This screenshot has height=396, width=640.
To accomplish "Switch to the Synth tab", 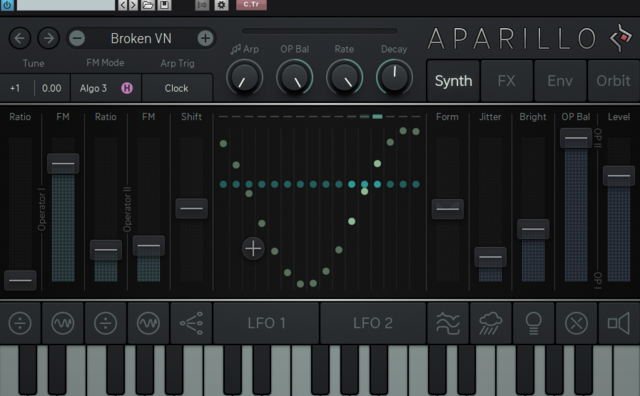I will click(x=453, y=81).
